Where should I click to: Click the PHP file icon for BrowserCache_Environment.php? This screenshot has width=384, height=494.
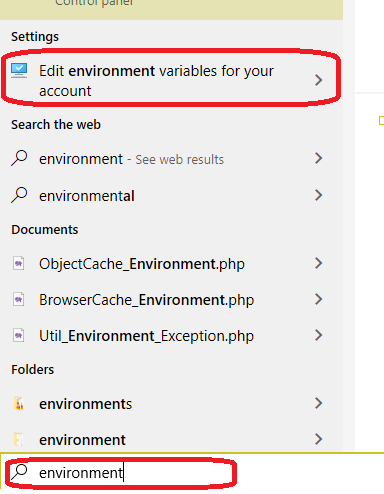[x=19, y=299]
